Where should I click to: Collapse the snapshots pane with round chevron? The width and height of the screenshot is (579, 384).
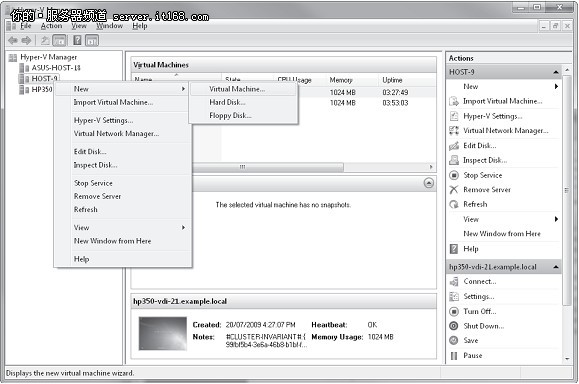[429, 183]
